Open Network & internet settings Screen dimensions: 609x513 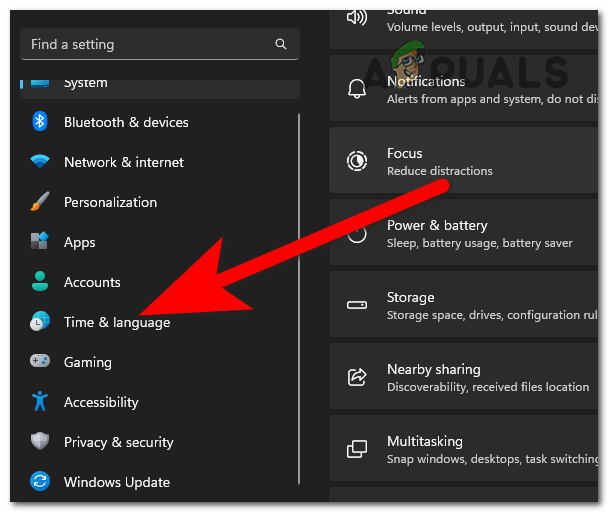click(160, 162)
